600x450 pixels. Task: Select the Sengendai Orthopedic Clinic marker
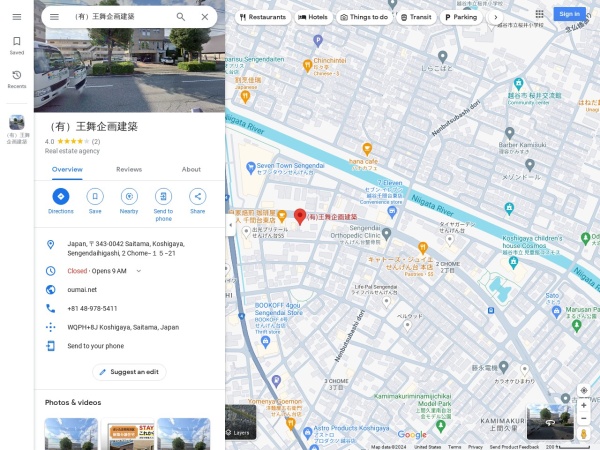386,233
